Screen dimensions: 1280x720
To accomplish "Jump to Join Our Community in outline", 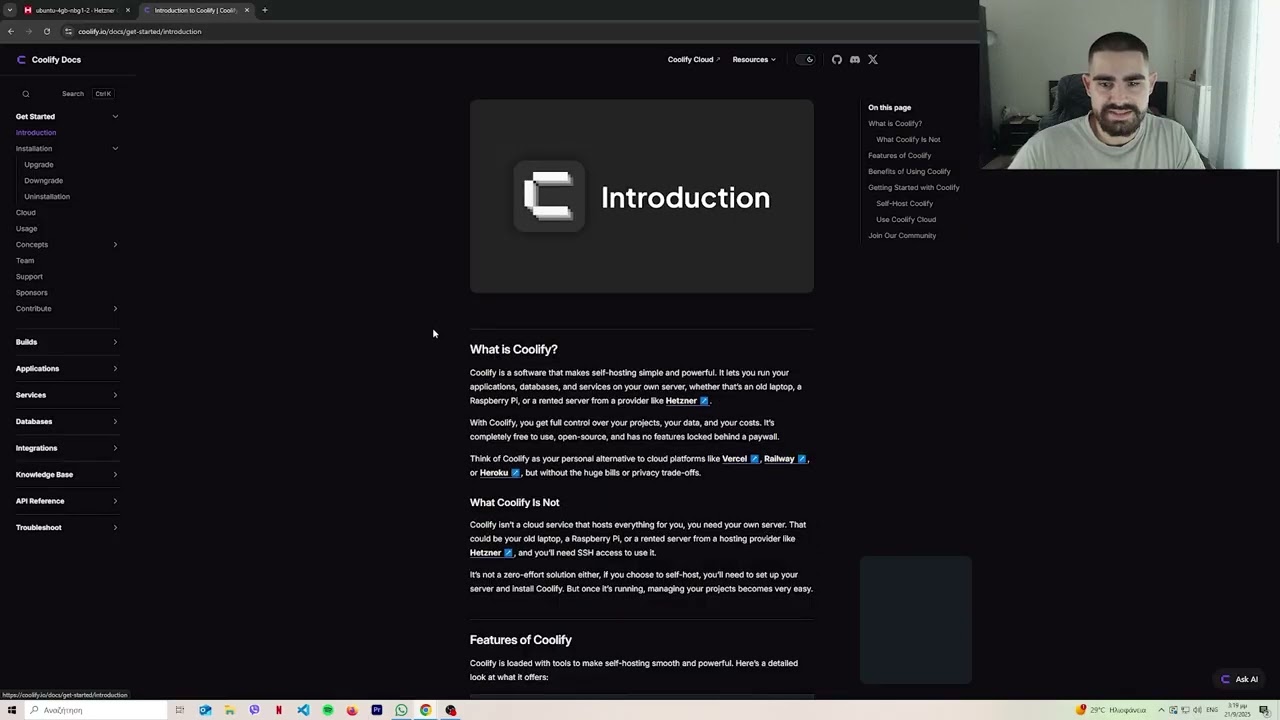I will [902, 236].
